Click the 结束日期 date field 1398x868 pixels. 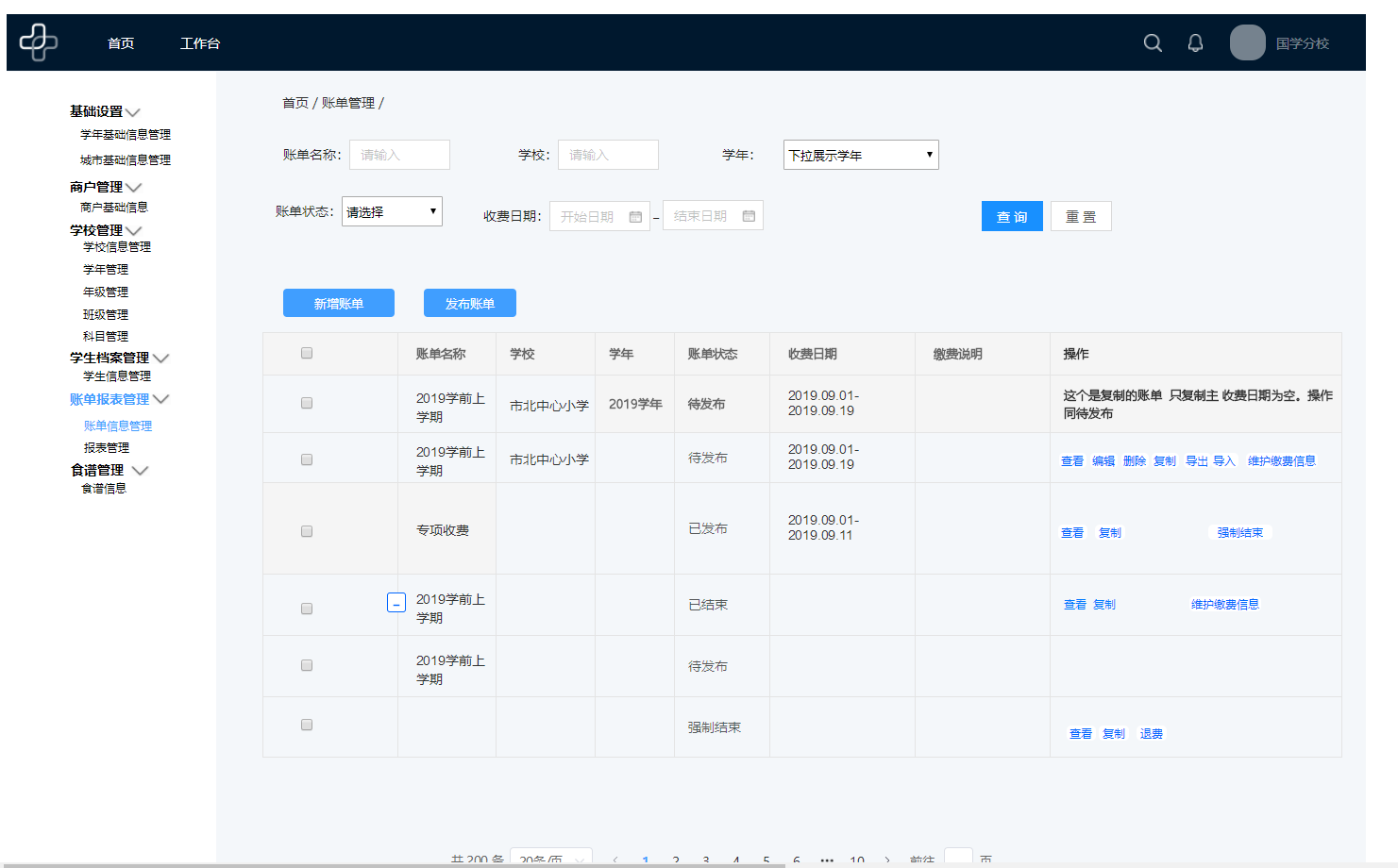tap(713, 215)
